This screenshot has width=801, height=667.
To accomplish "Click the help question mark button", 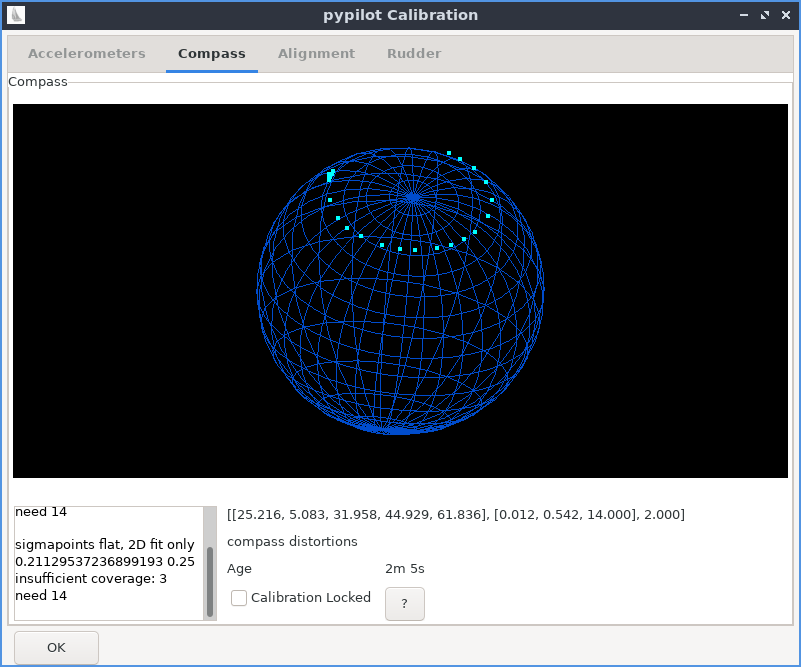I will [404, 603].
